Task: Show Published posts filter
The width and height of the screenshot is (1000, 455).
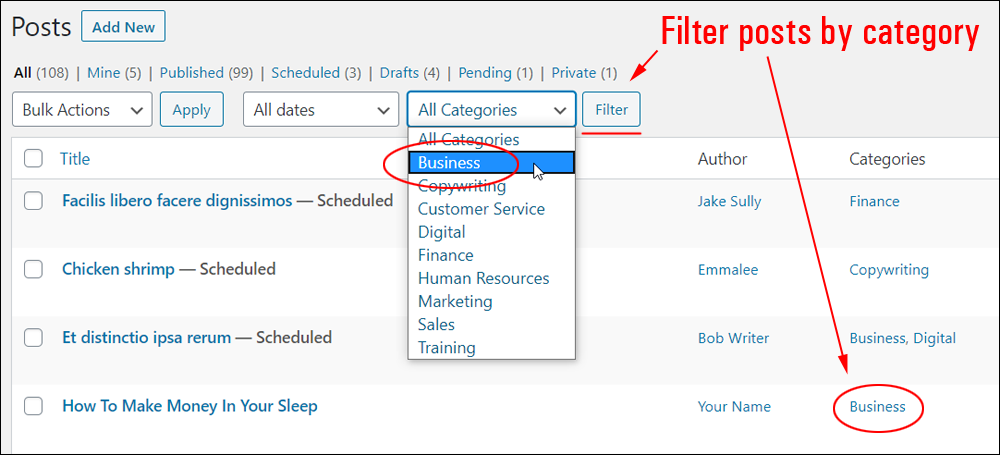Action: click(x=191, y=73)
